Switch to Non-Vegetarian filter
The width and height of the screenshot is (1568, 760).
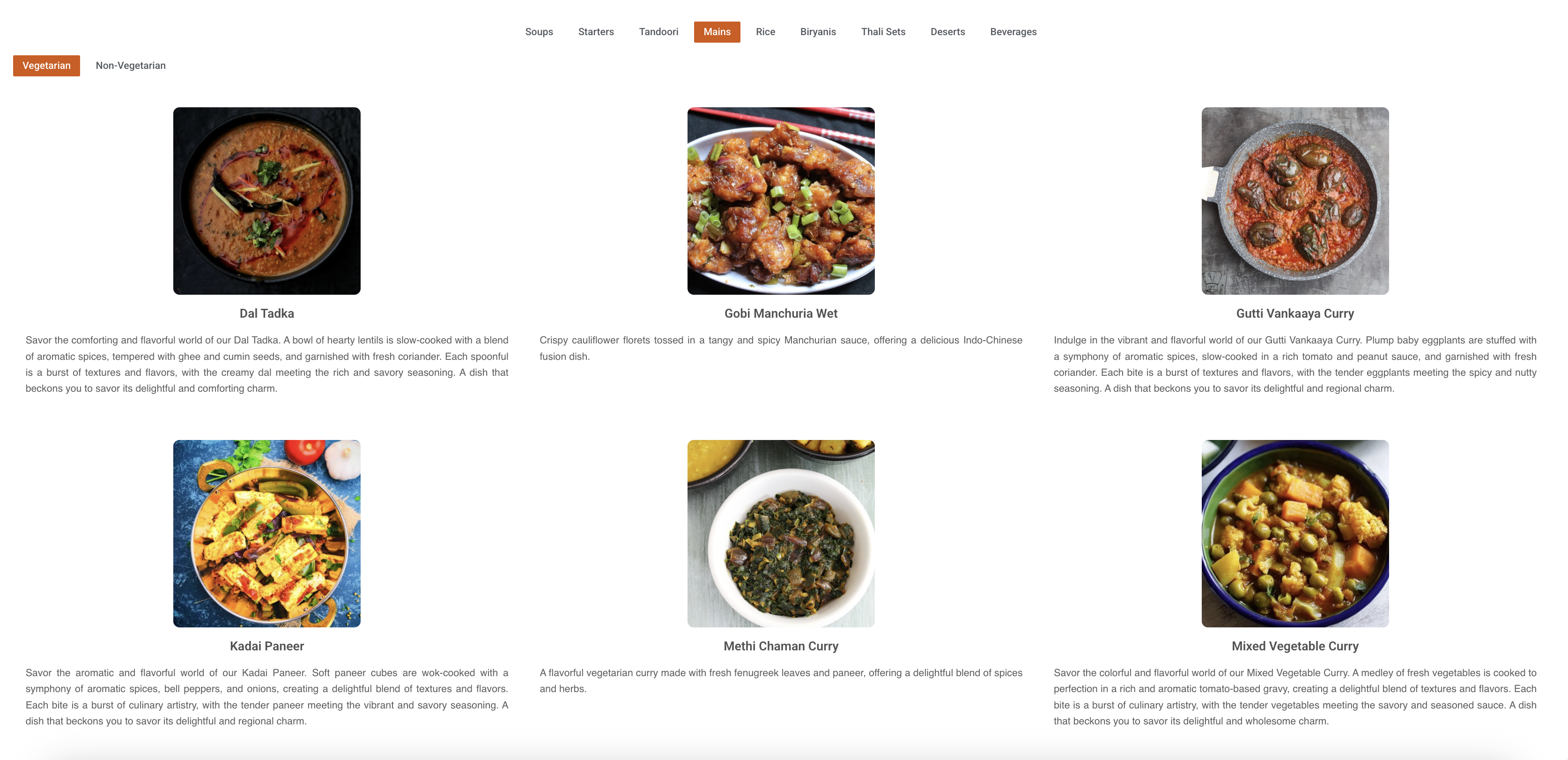(130, 65)
